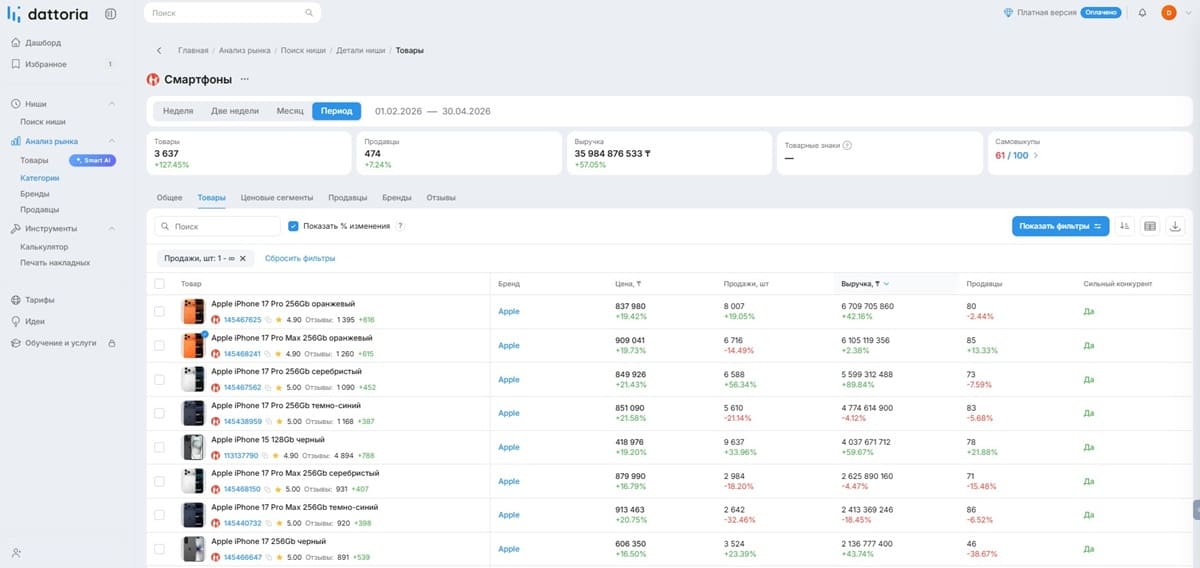Open notifications bell

point(1142,13)
